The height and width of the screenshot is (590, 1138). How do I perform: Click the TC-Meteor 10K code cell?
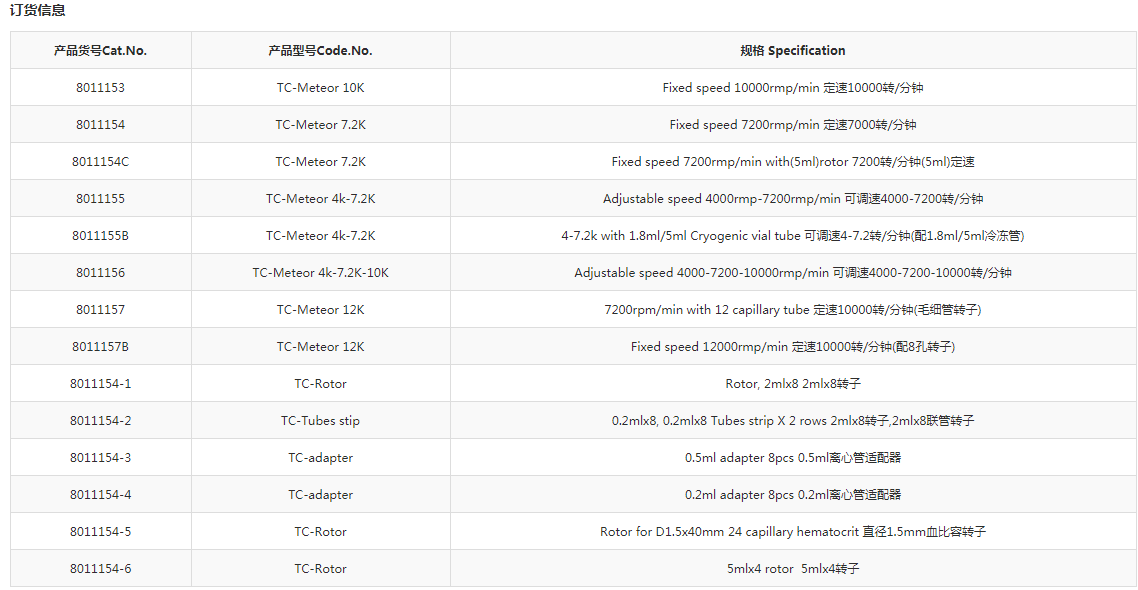(x=321, y=87)
